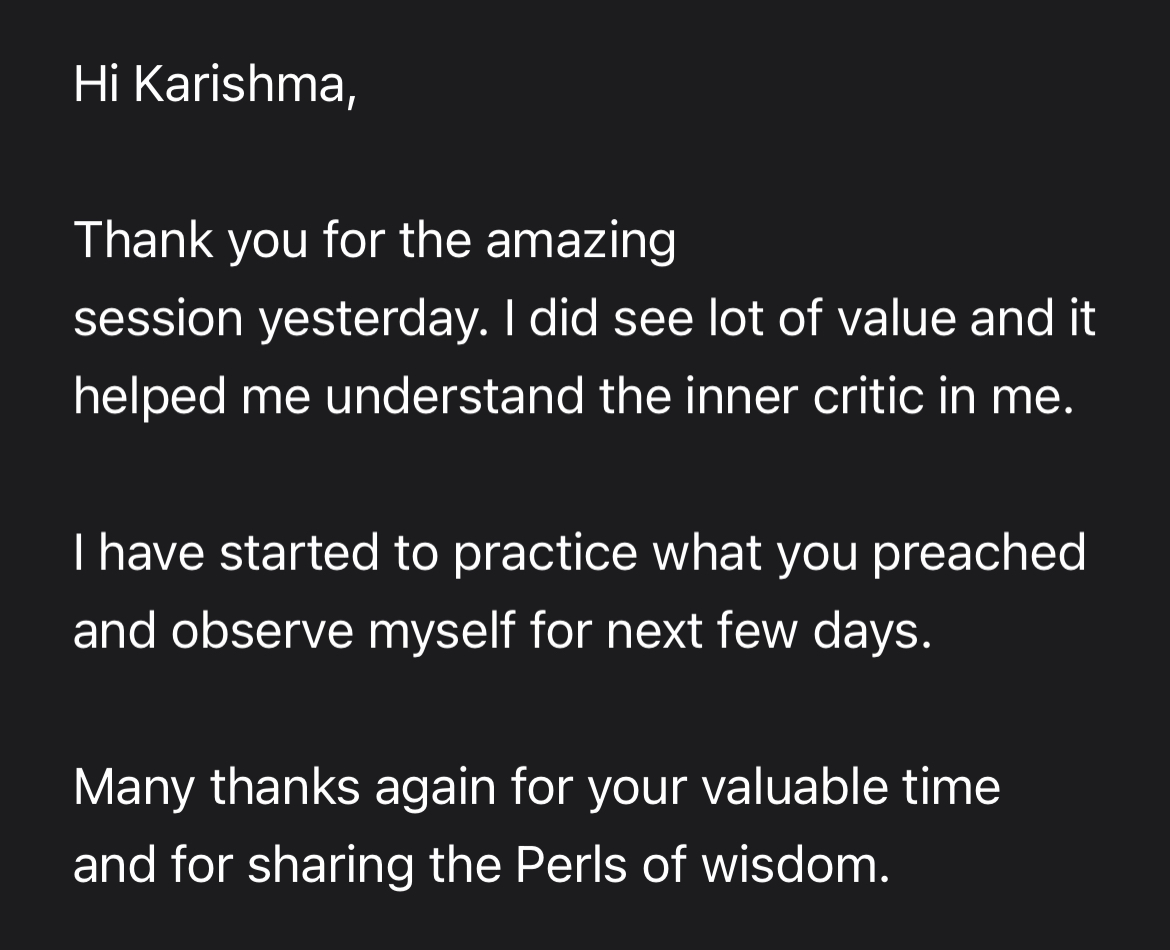Place cursor on the word 'Karishma'
The width and height of the screenshot is (1170, 950).
coord(241,84)
